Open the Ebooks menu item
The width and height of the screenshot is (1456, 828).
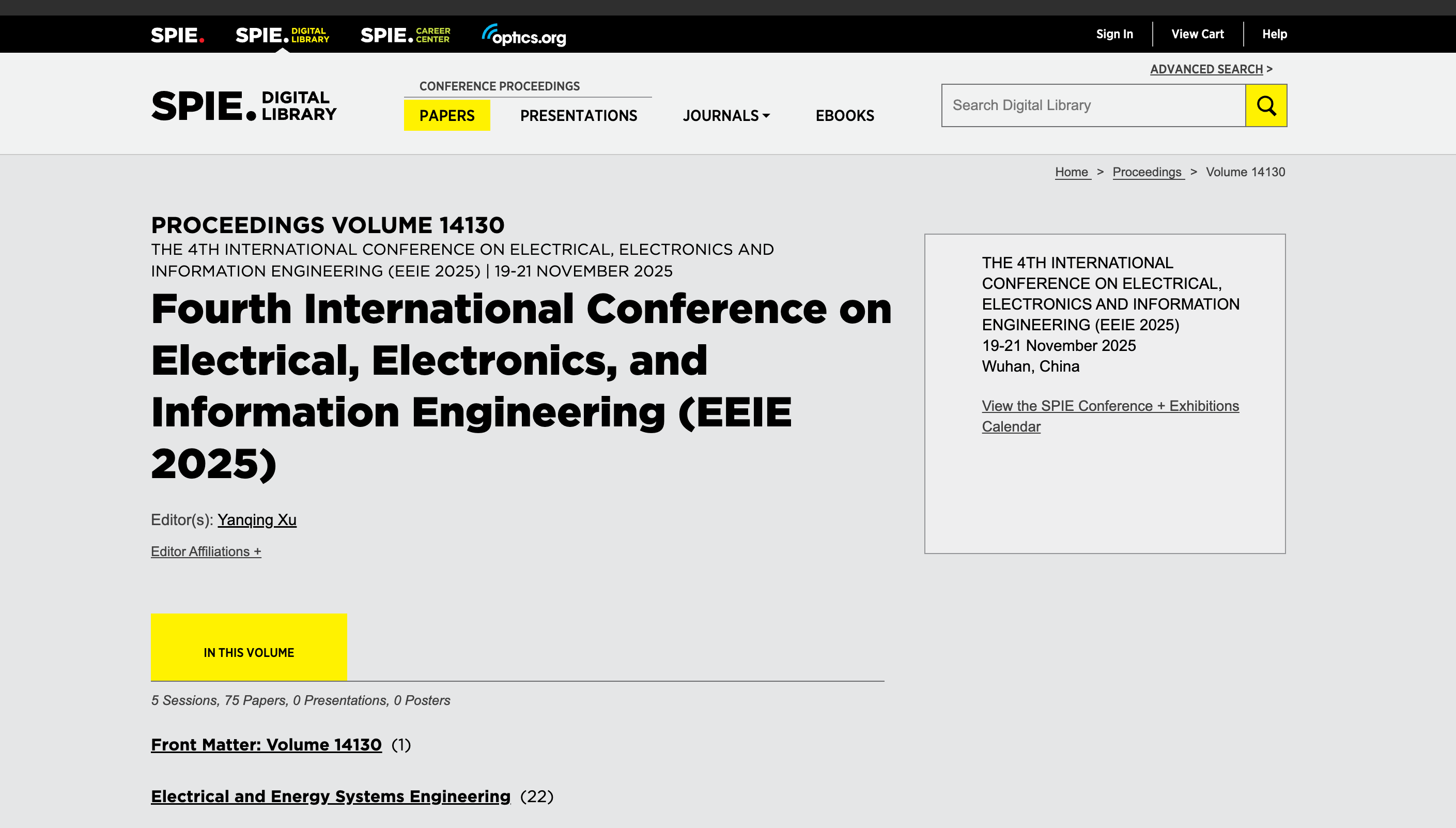(844, 115)
